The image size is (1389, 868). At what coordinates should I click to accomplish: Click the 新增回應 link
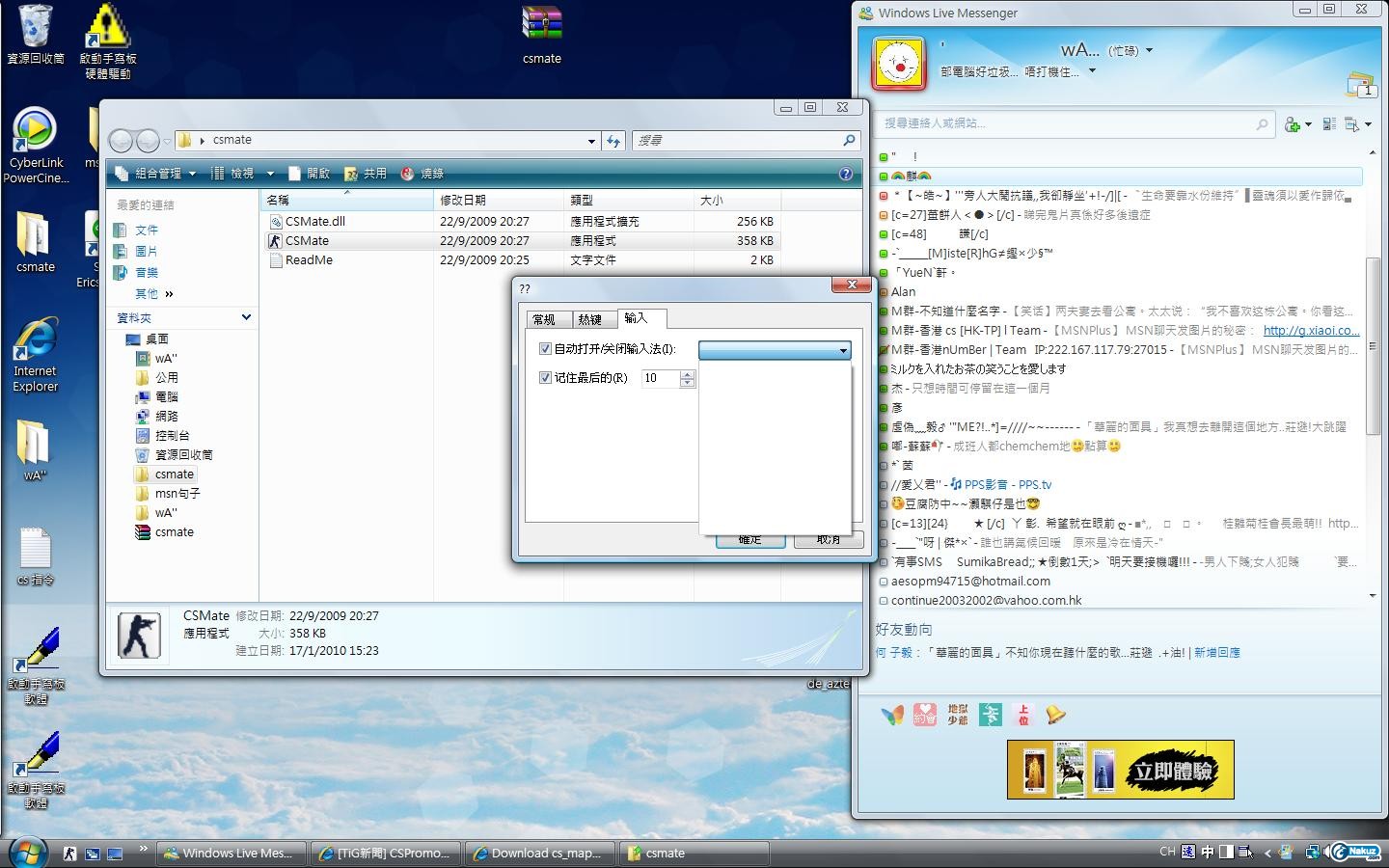1216,653
